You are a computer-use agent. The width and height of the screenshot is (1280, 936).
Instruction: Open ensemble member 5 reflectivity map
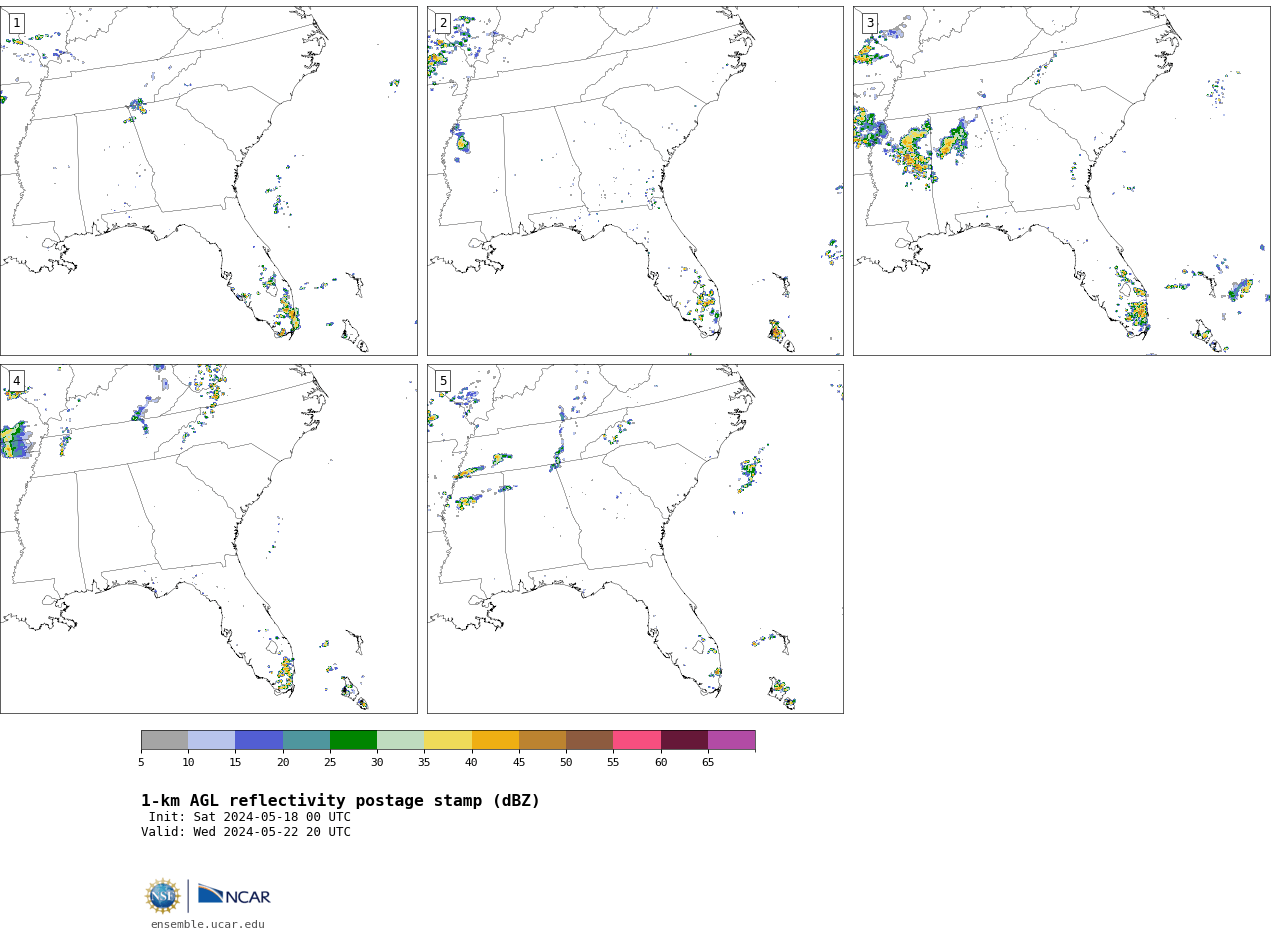635,539
